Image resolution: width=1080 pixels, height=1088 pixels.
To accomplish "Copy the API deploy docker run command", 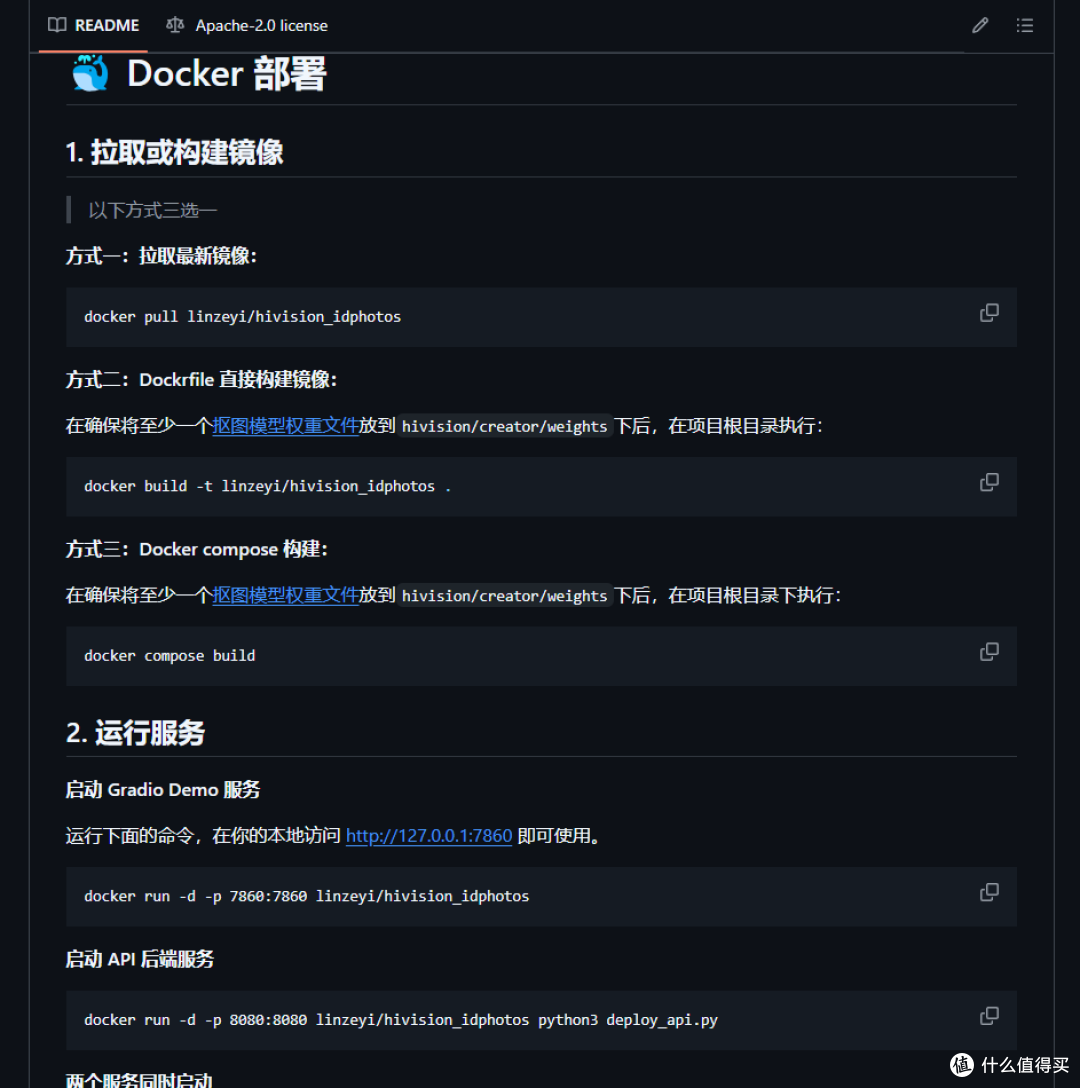I will click(x=988, y=1015).
